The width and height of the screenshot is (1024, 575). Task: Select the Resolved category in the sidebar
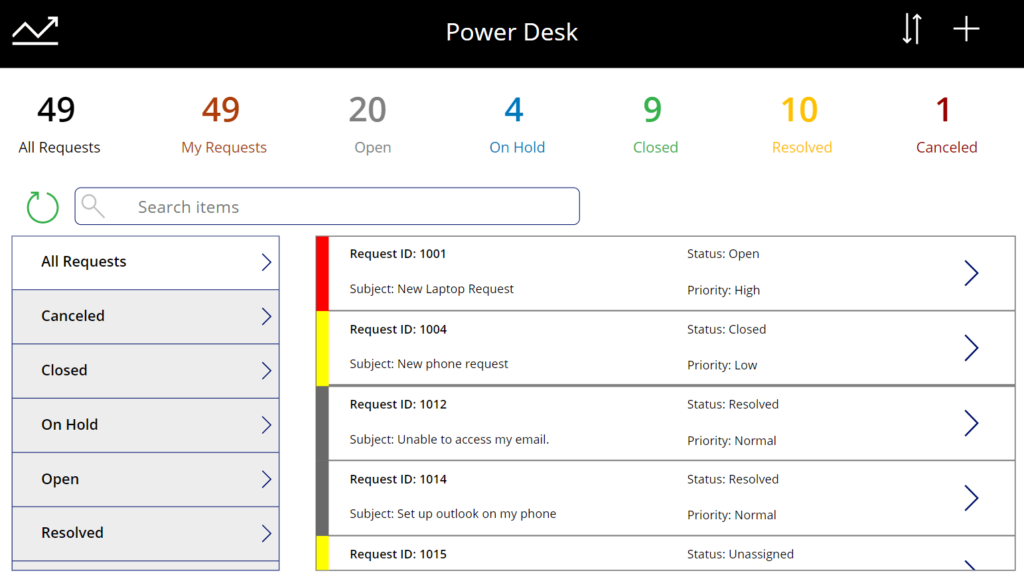pos(146,533)
